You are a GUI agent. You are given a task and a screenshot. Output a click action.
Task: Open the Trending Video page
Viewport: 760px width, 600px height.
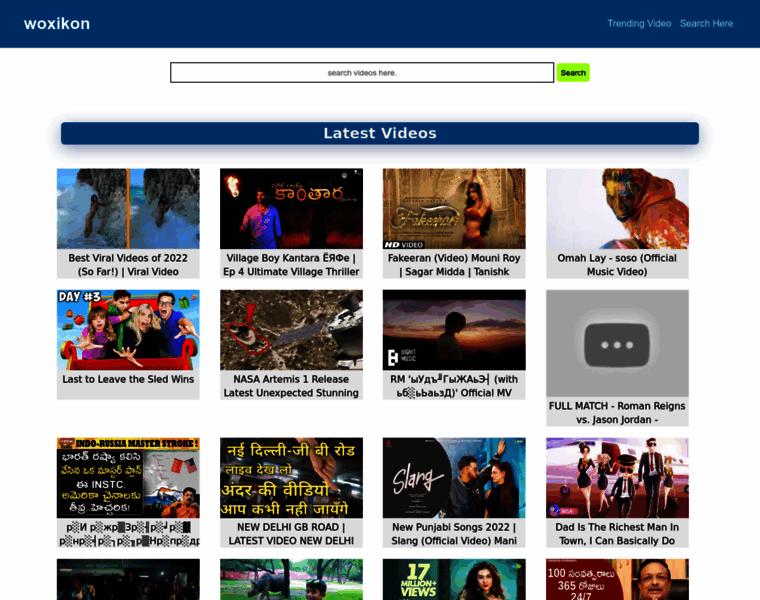pyautogui.click(x=639, y=23)
